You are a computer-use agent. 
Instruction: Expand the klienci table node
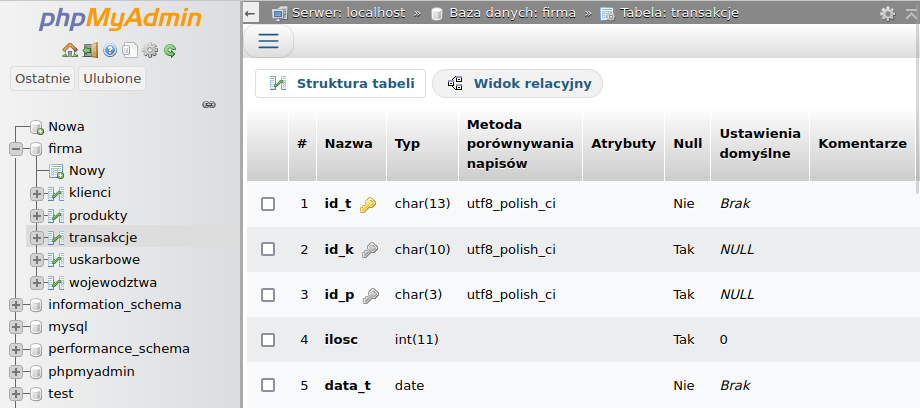point(37,193)
